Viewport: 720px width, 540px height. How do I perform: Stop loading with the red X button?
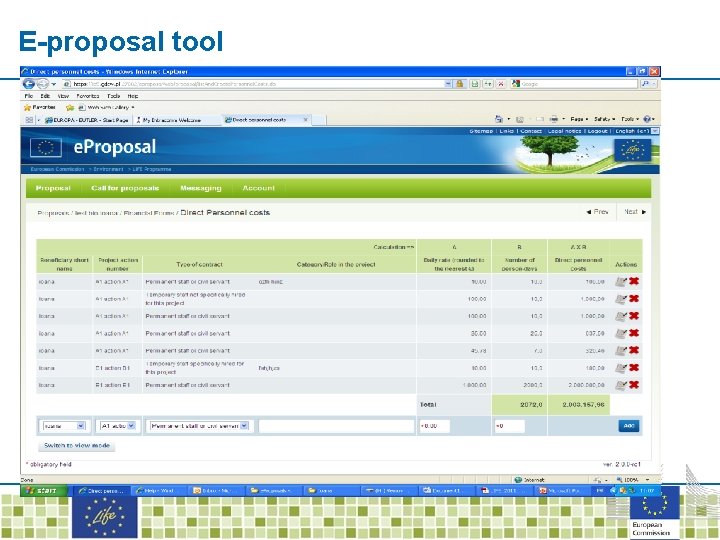(501, 84)
